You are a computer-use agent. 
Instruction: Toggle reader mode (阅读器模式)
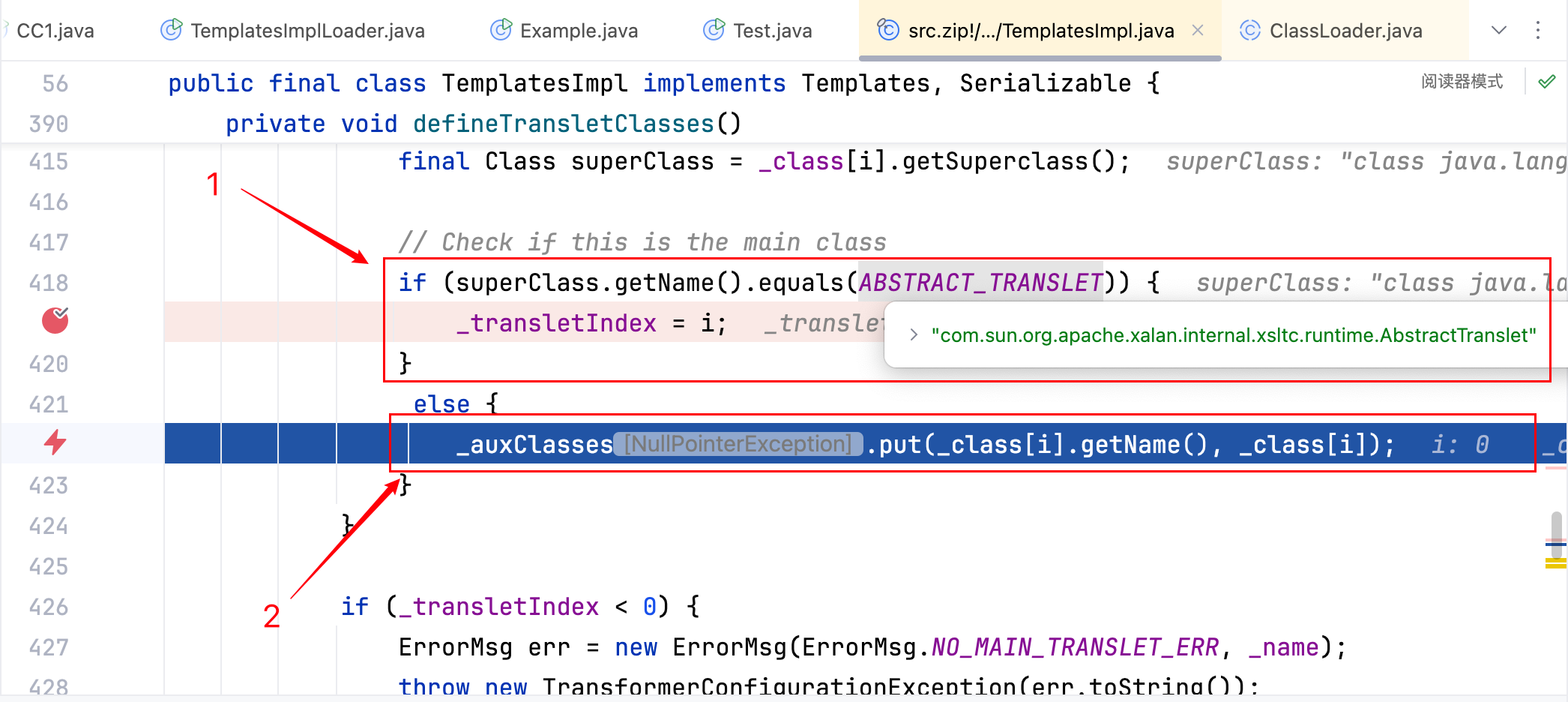(1462, 82)
